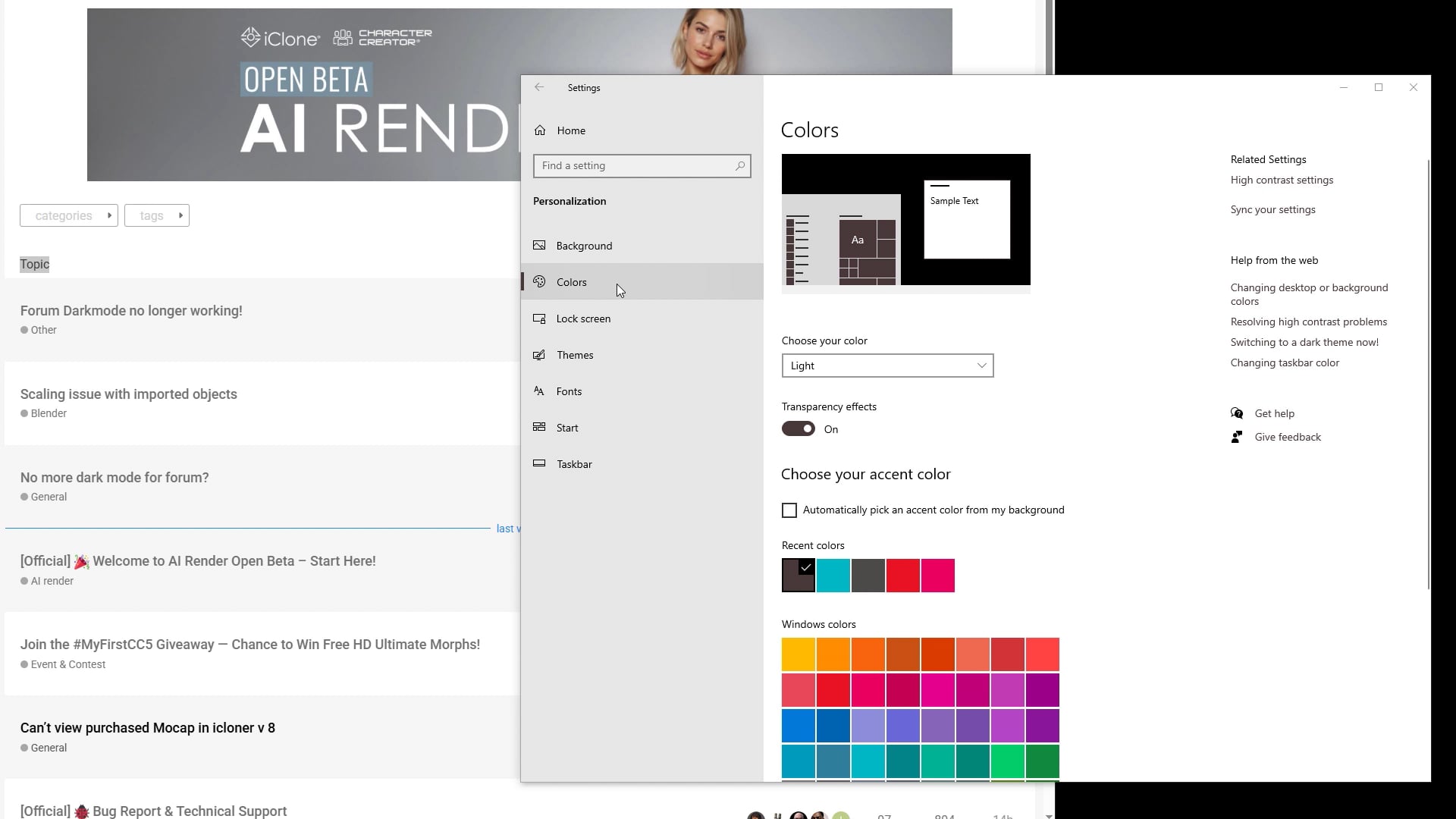Pick the teal recent color swatch
This screenshot has height=819, width=1456.
click(833, 576)
